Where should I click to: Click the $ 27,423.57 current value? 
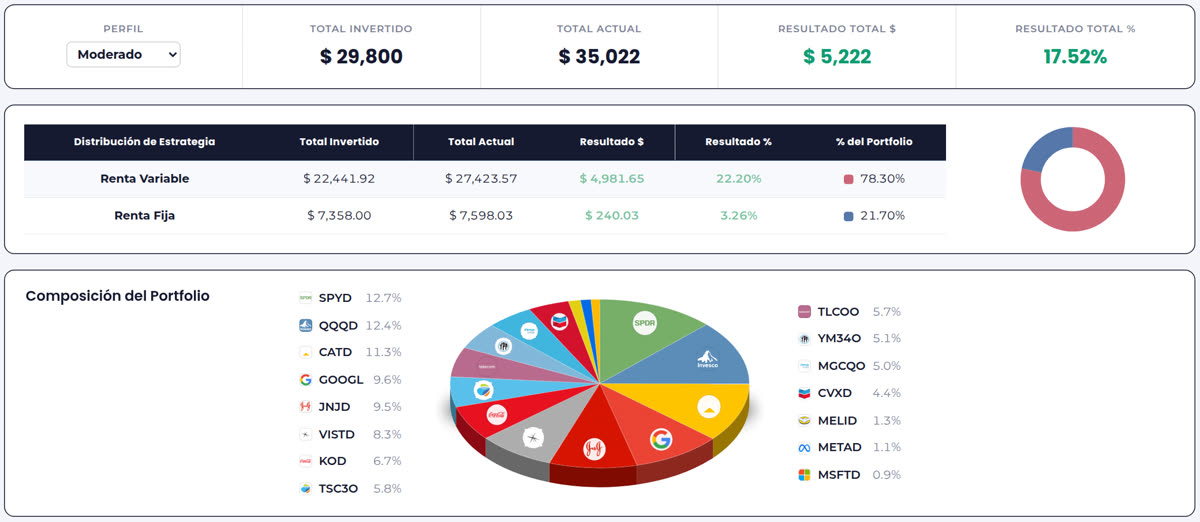(481, 179)
